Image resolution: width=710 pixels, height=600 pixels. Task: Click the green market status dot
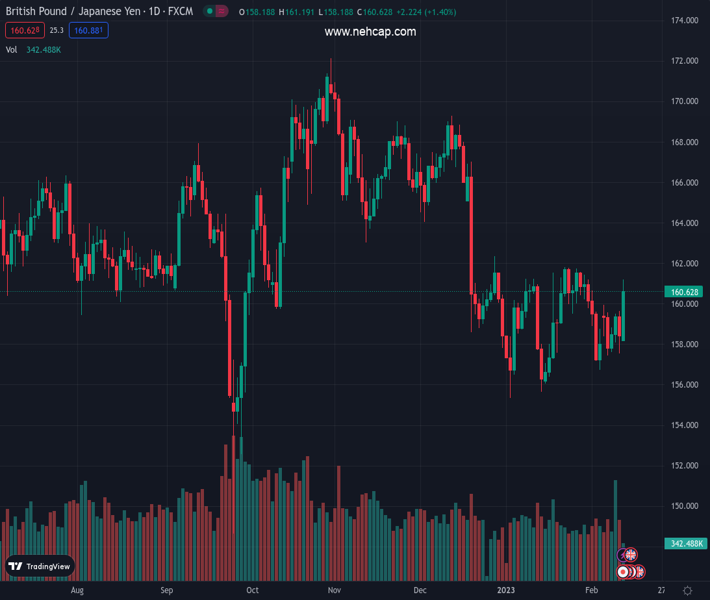tap(209, 11)
